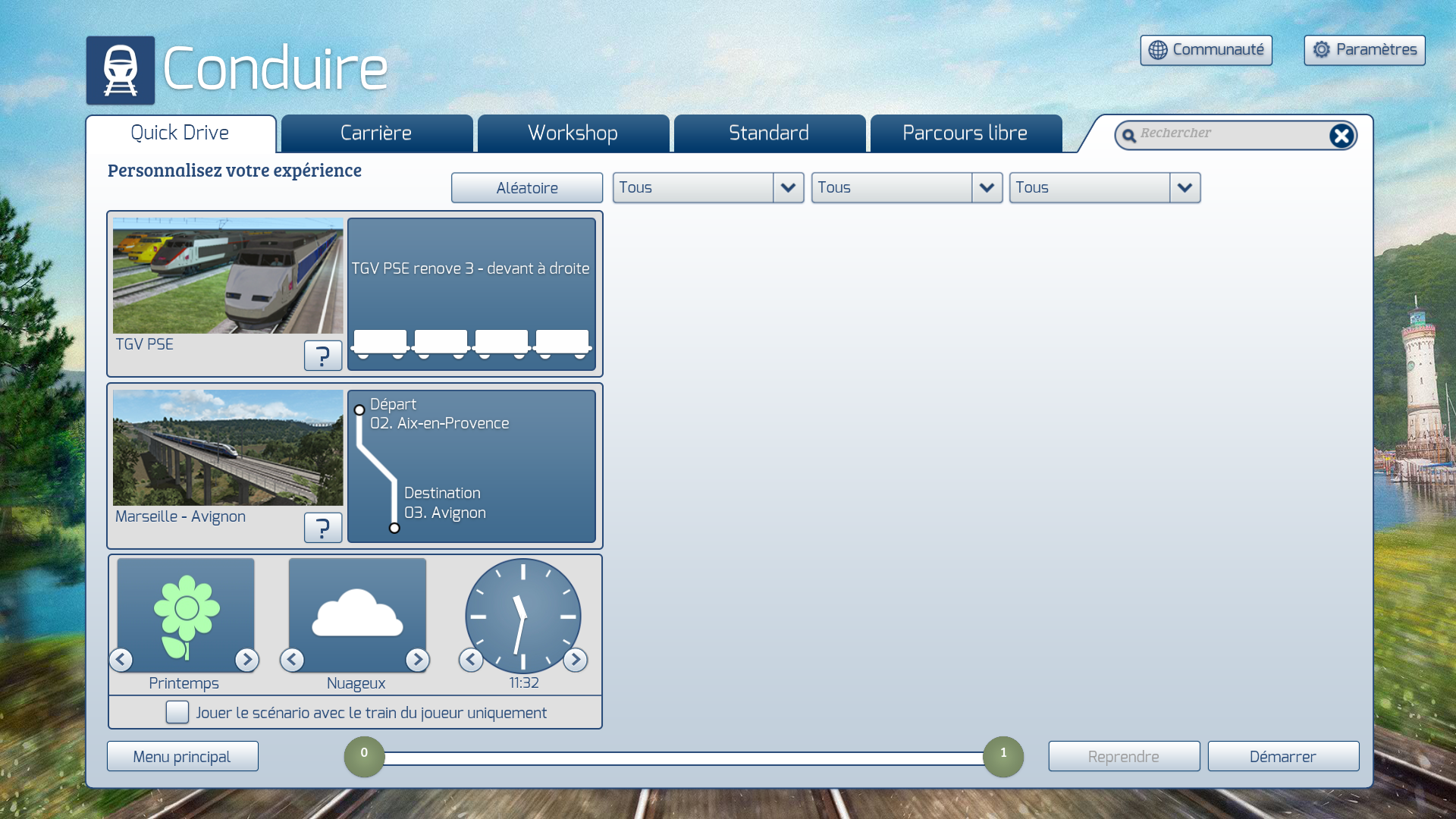Screen dimensions: 1456x819
Task: Click the slider handle labeled 1
Action: click(1003, 756)
